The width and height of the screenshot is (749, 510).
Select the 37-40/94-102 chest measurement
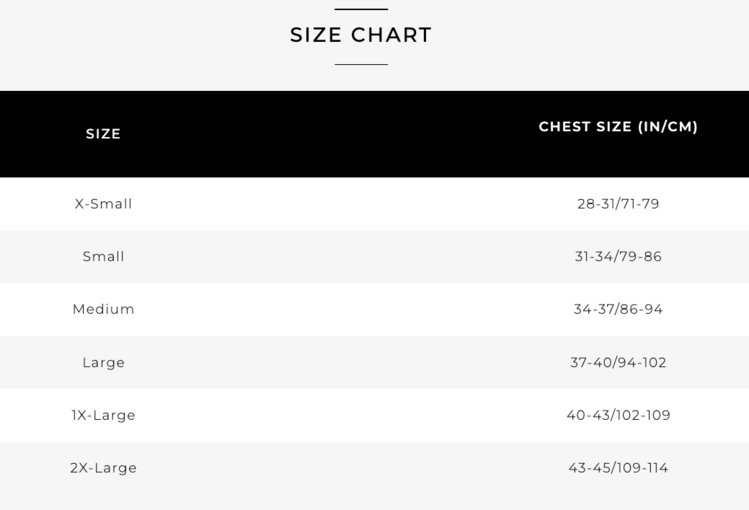tap(618, 363)
